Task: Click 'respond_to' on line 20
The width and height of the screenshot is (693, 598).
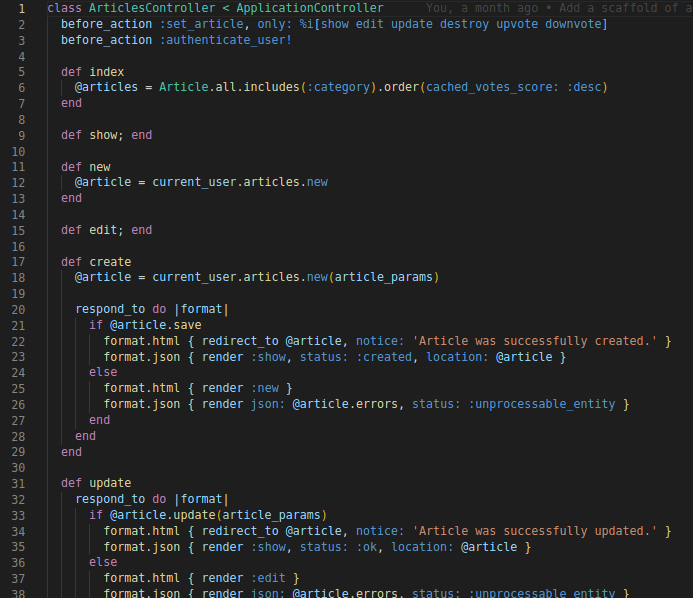Action: pyautogui.click(x=110, y=309)
